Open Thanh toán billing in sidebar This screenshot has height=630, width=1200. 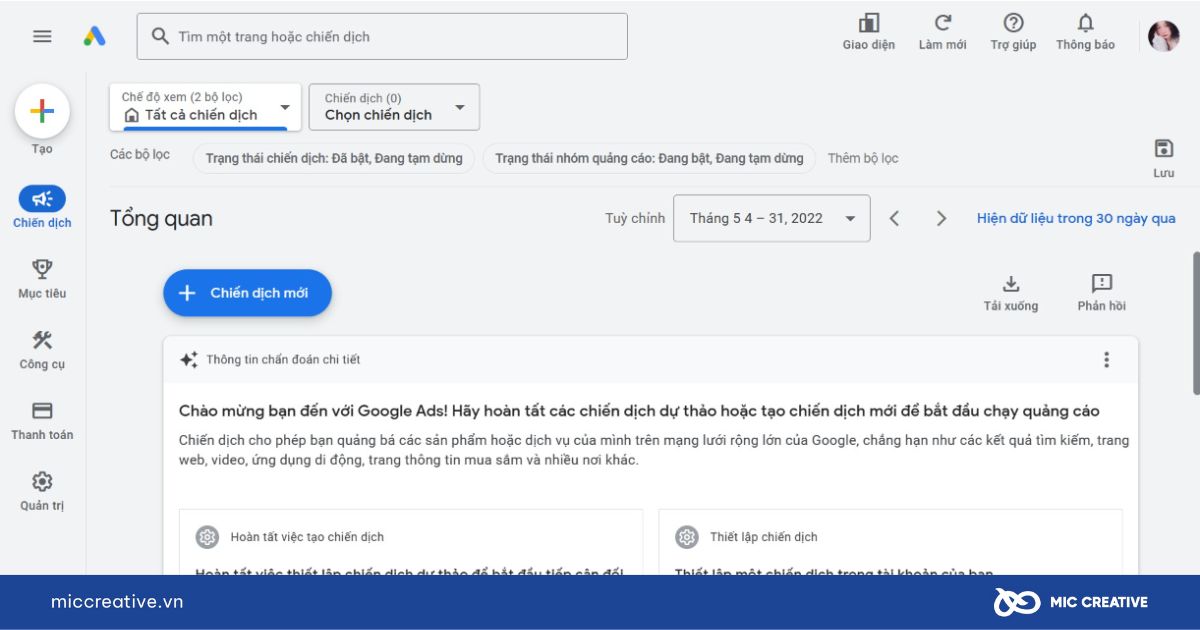[42, 420]
